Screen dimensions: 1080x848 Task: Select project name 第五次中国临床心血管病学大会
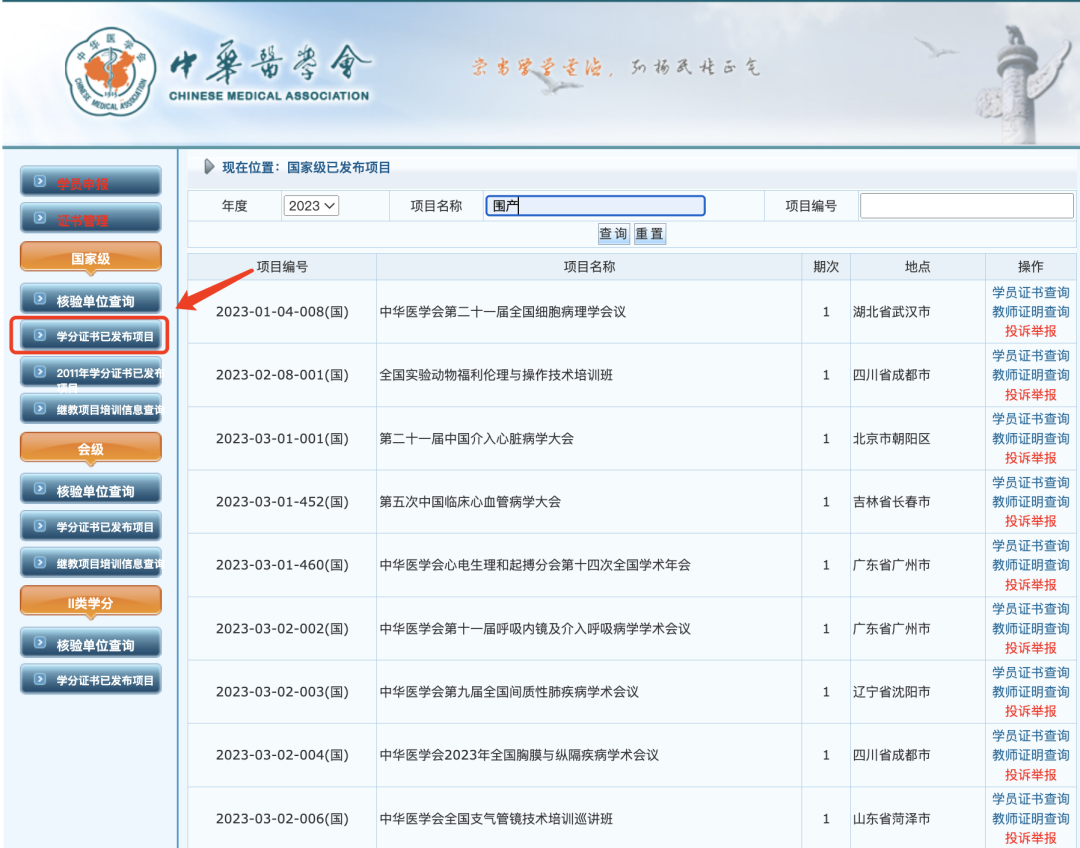click(470, 501)
